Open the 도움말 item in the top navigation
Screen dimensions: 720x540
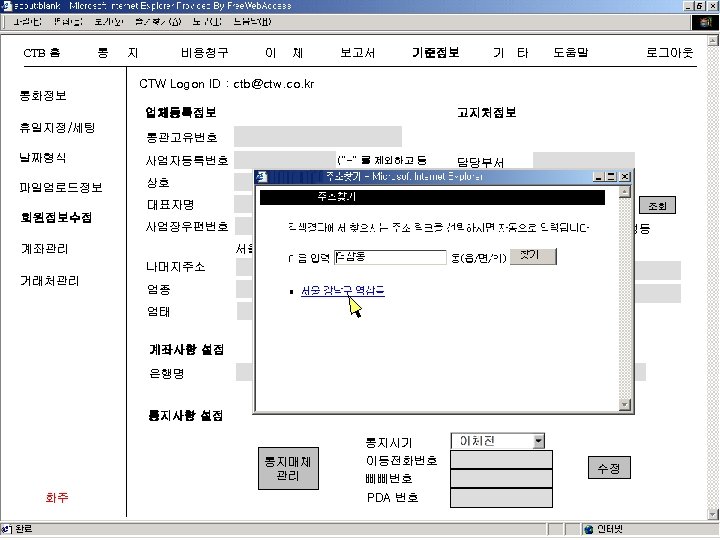pyautogui.click(x=571, y=53)
